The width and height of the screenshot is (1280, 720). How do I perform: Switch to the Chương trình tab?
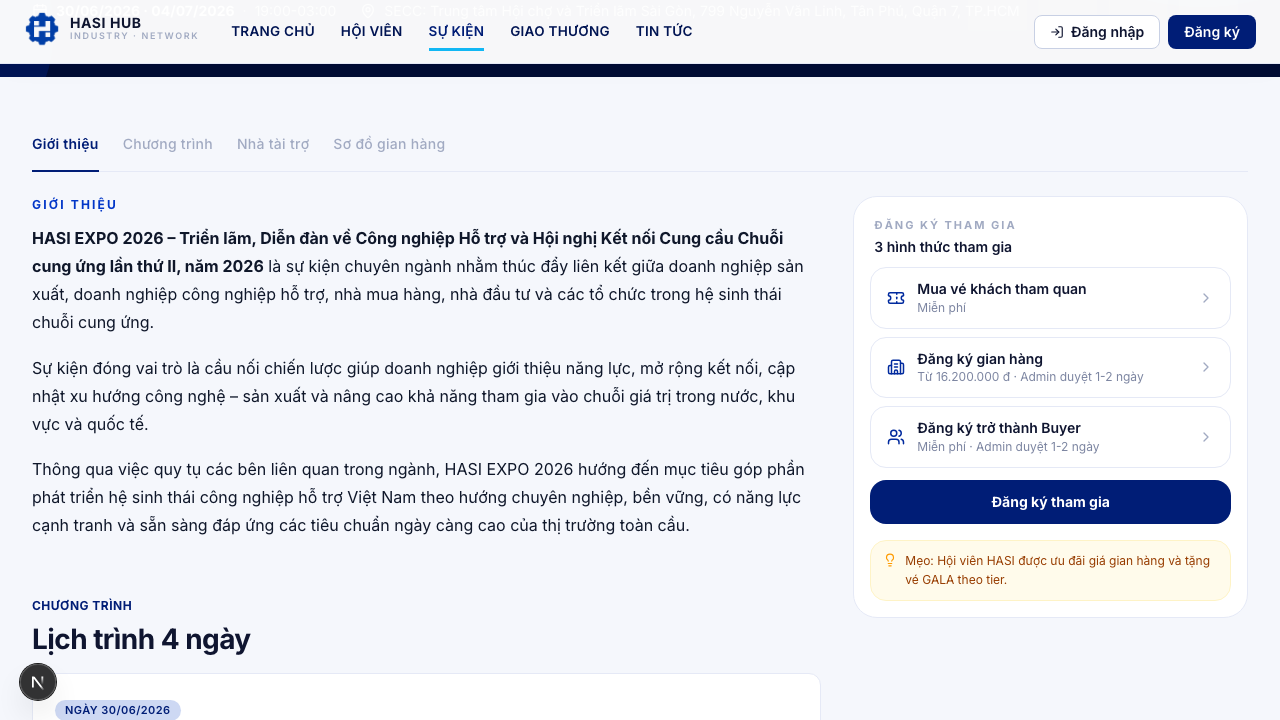click(x=168, y=144)
